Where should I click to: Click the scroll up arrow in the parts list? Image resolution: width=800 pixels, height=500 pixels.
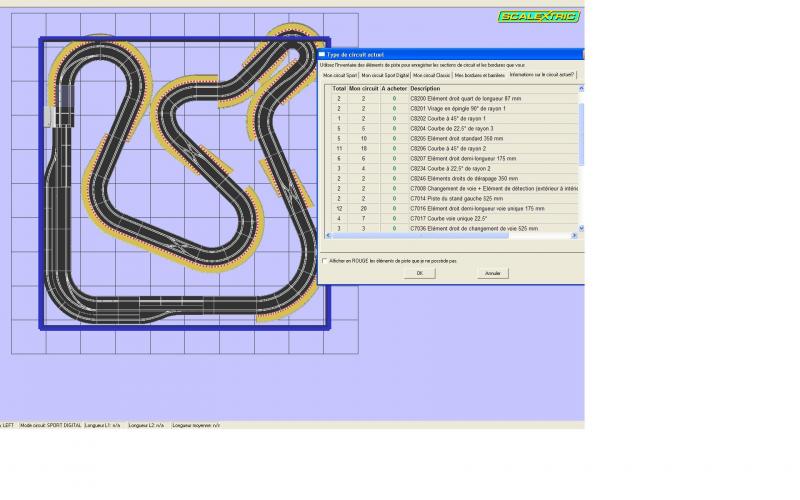pos(580,89)
